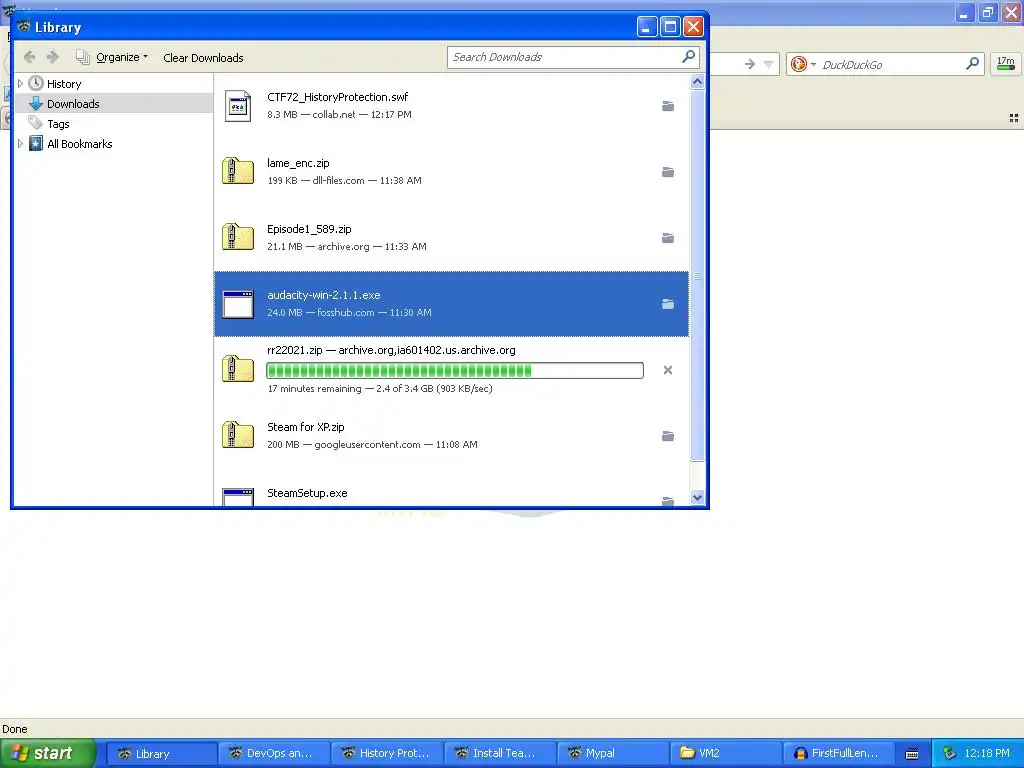Open containing folder for lame_enc.zip
The height and width of the screenshot is (768, 1024).
point(667,172)
